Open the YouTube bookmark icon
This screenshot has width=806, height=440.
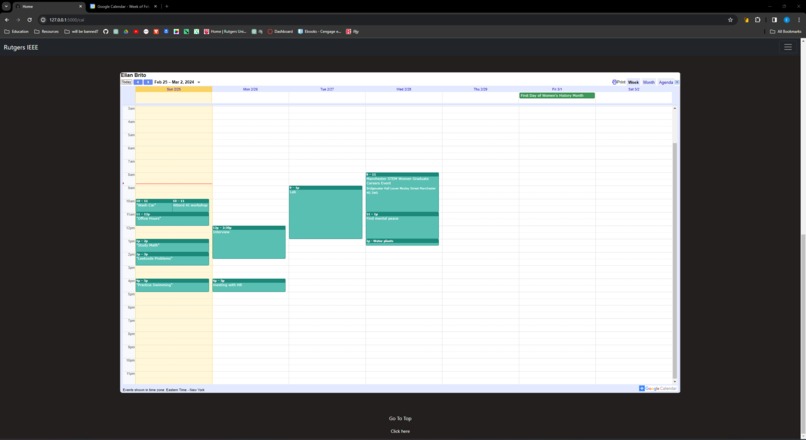[x=136, y=31]
